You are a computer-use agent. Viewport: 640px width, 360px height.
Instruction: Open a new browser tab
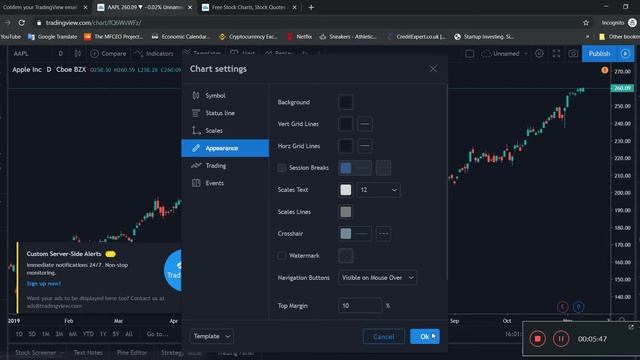point(311,7)
